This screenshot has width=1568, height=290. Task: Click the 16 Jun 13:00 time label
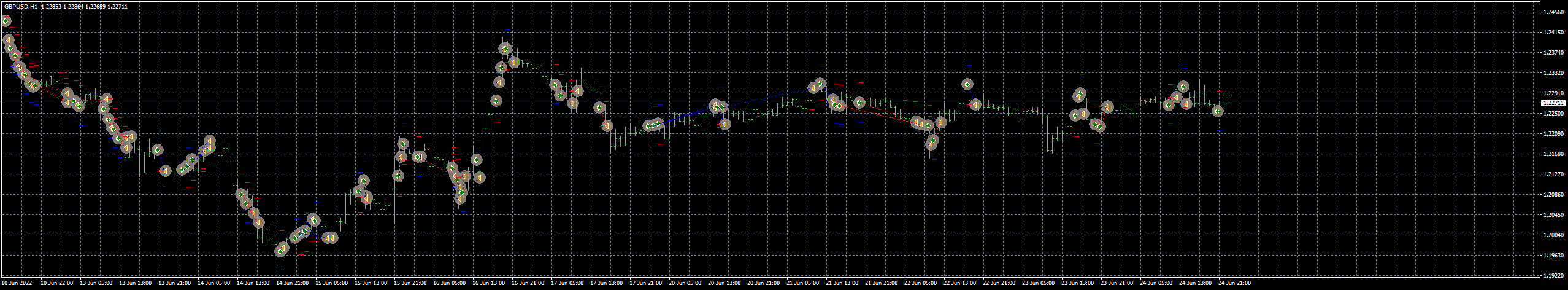488,284
